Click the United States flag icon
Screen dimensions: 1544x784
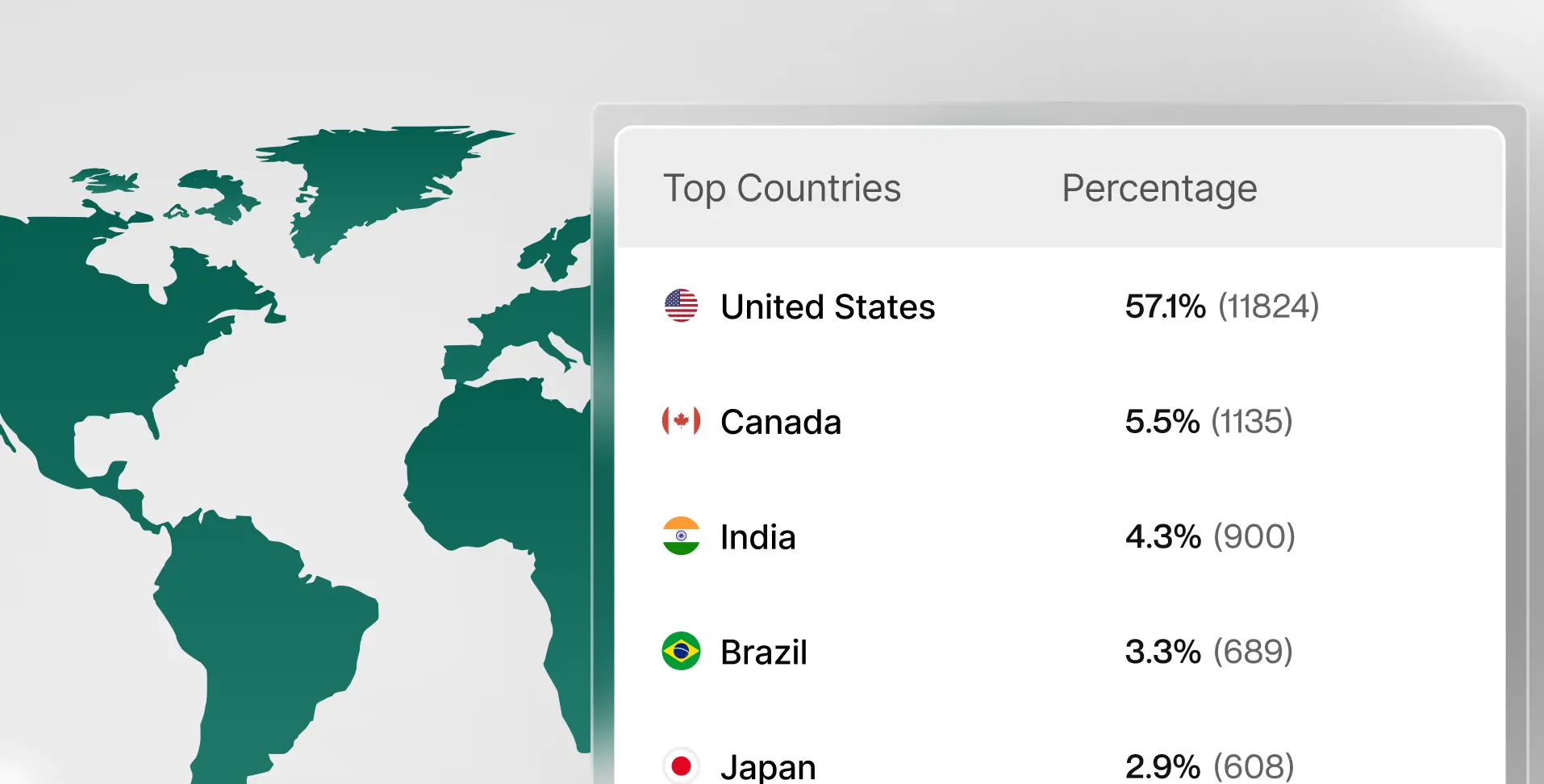click(x=681, y=307)
